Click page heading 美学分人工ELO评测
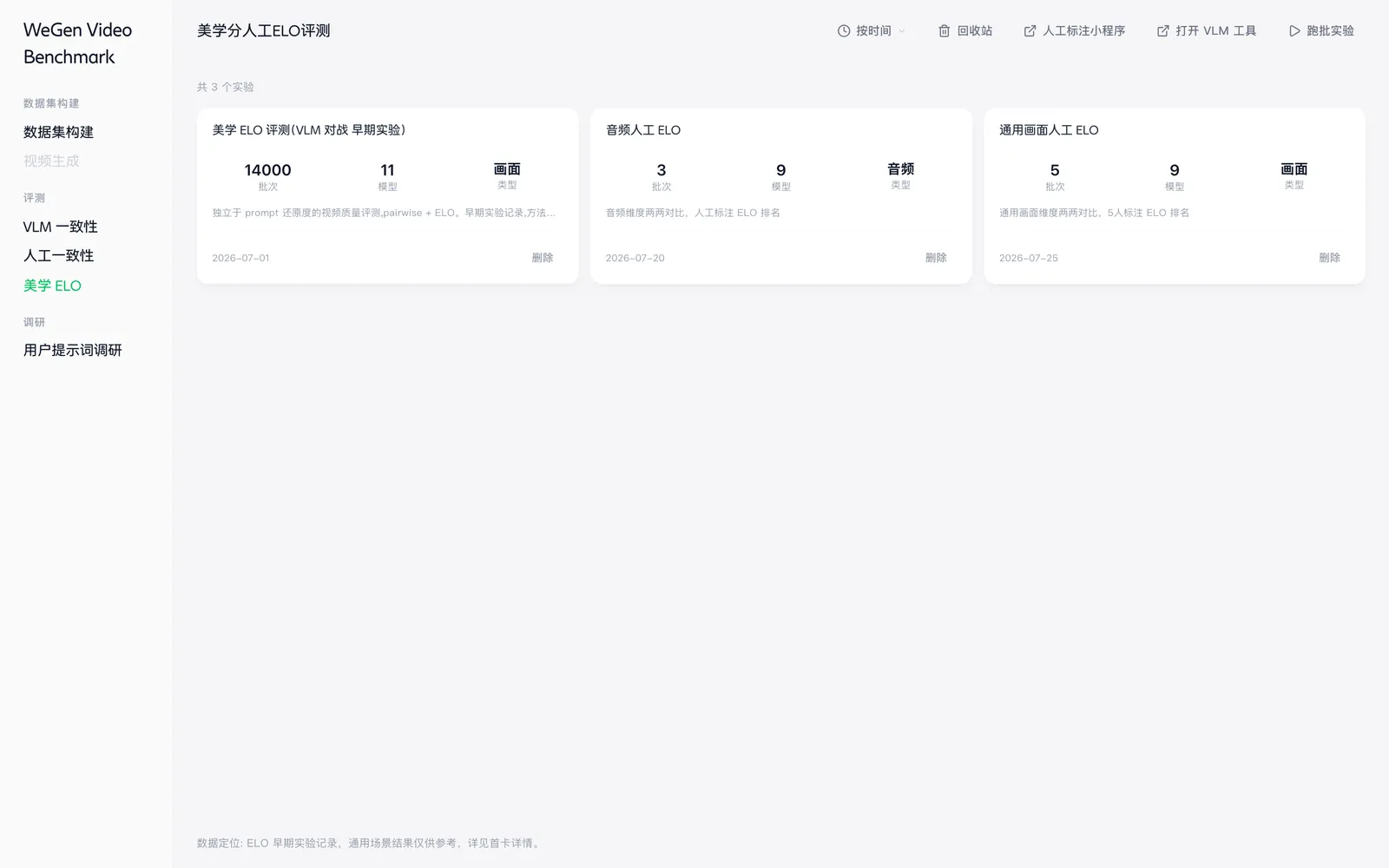1389x868 pixels. point(264,31)
